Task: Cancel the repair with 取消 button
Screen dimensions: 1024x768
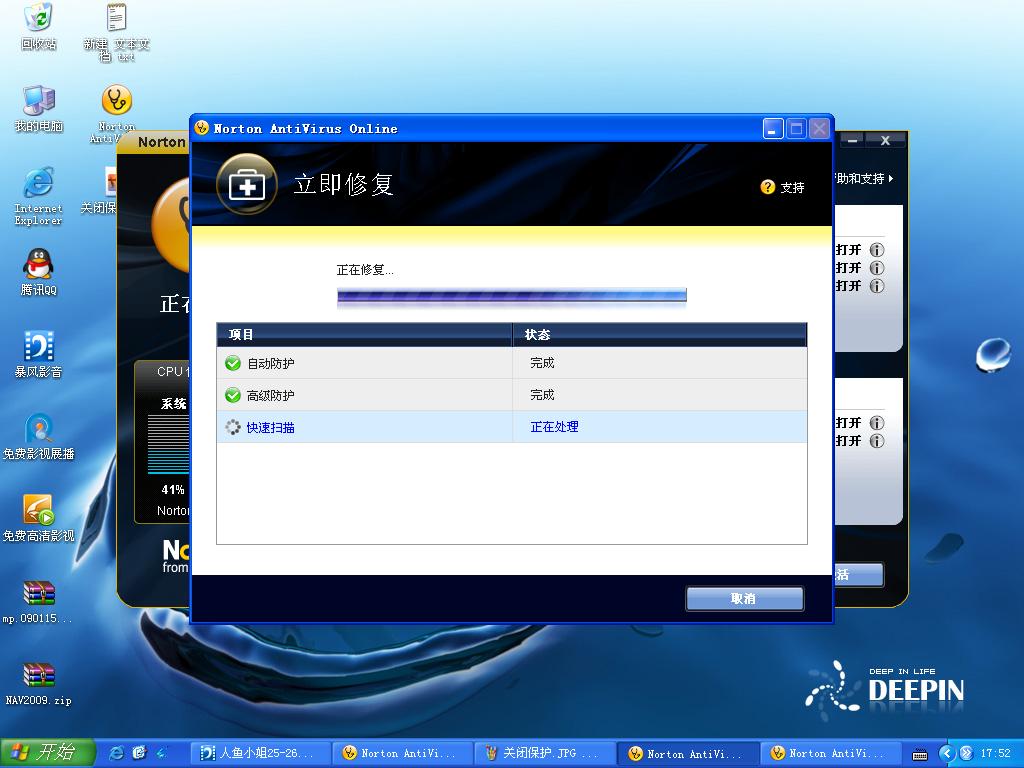Action: click(x=744, y=598)
